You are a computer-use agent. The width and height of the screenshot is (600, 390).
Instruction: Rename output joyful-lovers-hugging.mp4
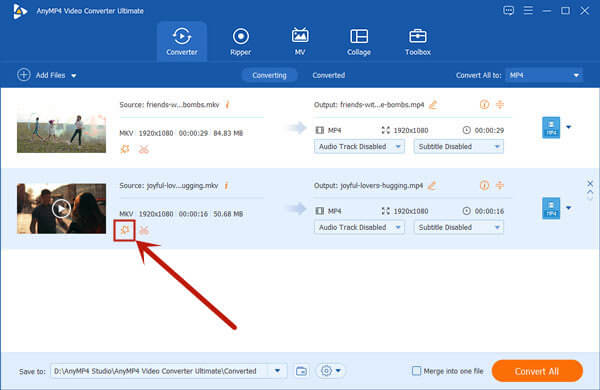click(432, 186)
